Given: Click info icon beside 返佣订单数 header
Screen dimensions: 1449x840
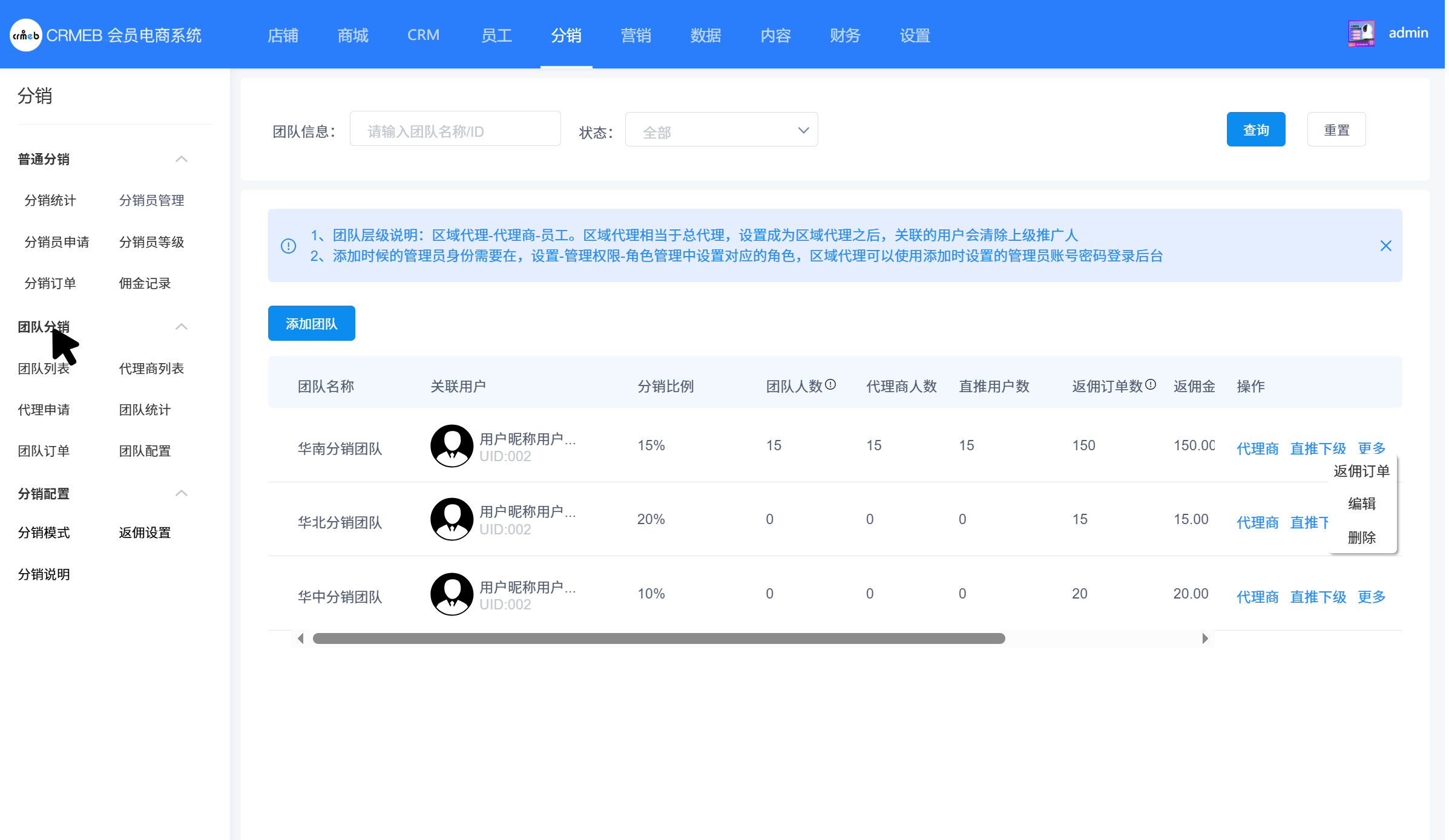Looking at the screenshot, I should (x=1151, y=384).
